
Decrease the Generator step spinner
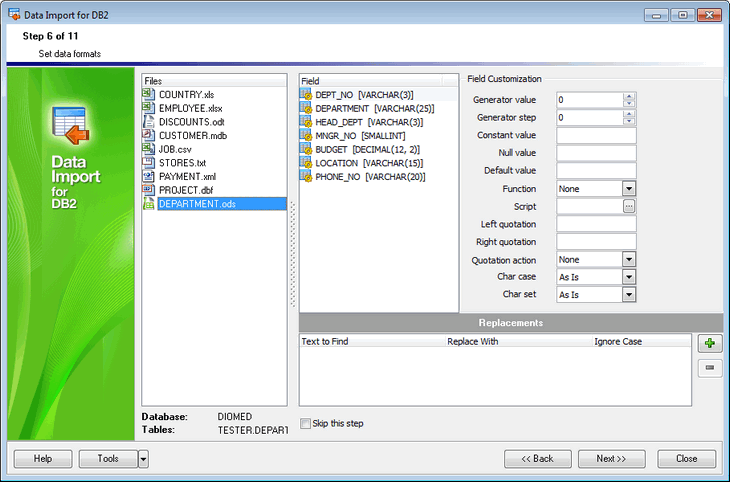pyautogui.click(x=629, y=121)
